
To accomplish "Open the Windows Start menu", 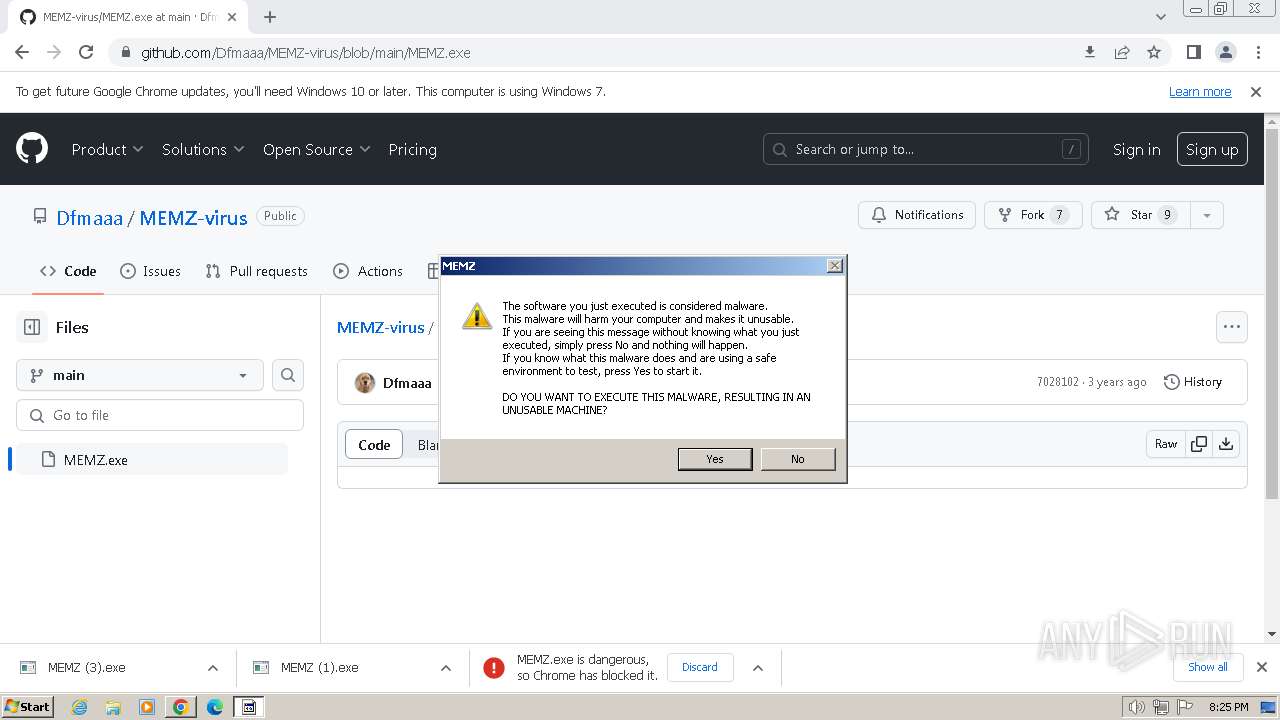I will point(27,707).
